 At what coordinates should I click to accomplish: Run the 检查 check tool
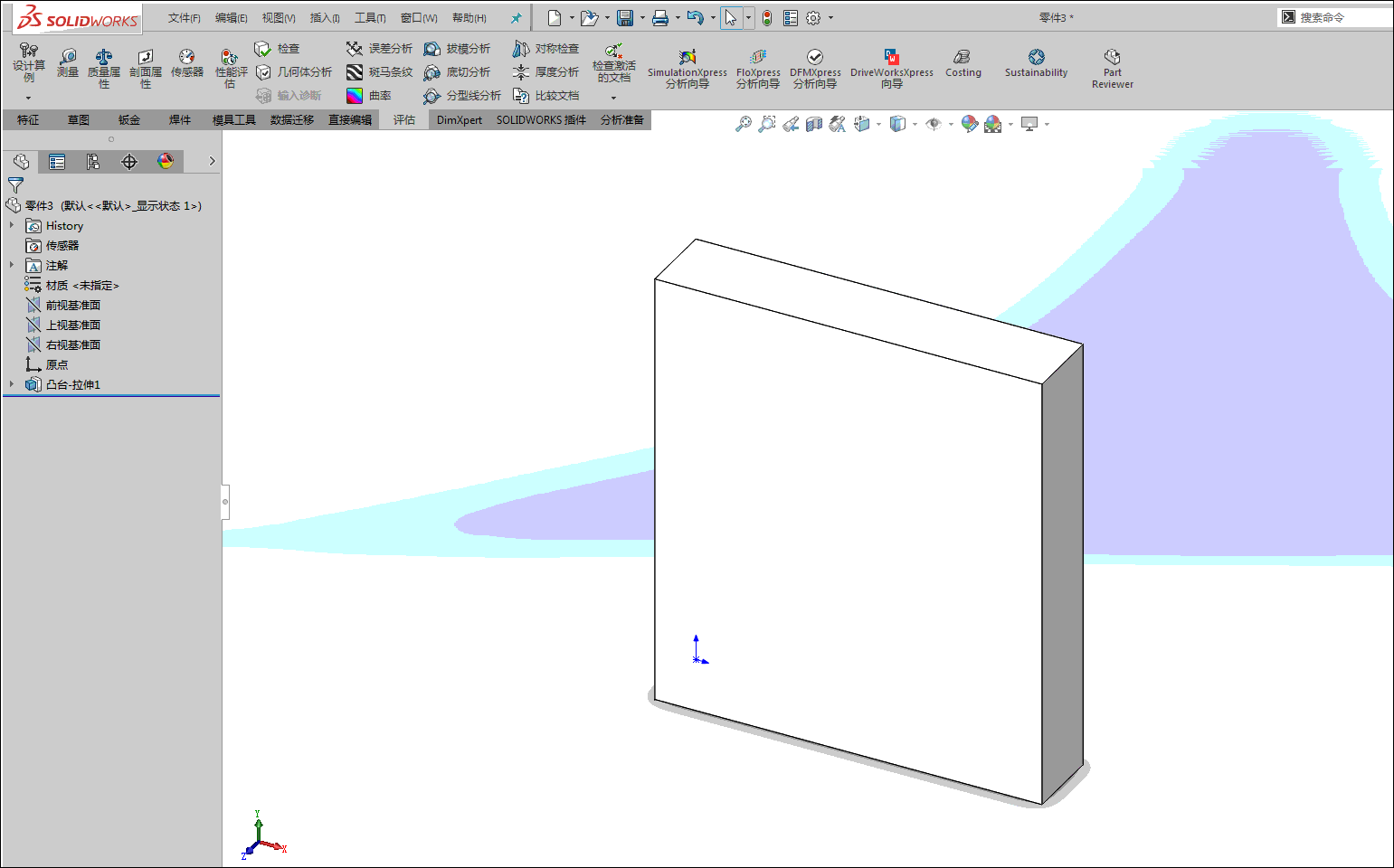coord(277,49)
